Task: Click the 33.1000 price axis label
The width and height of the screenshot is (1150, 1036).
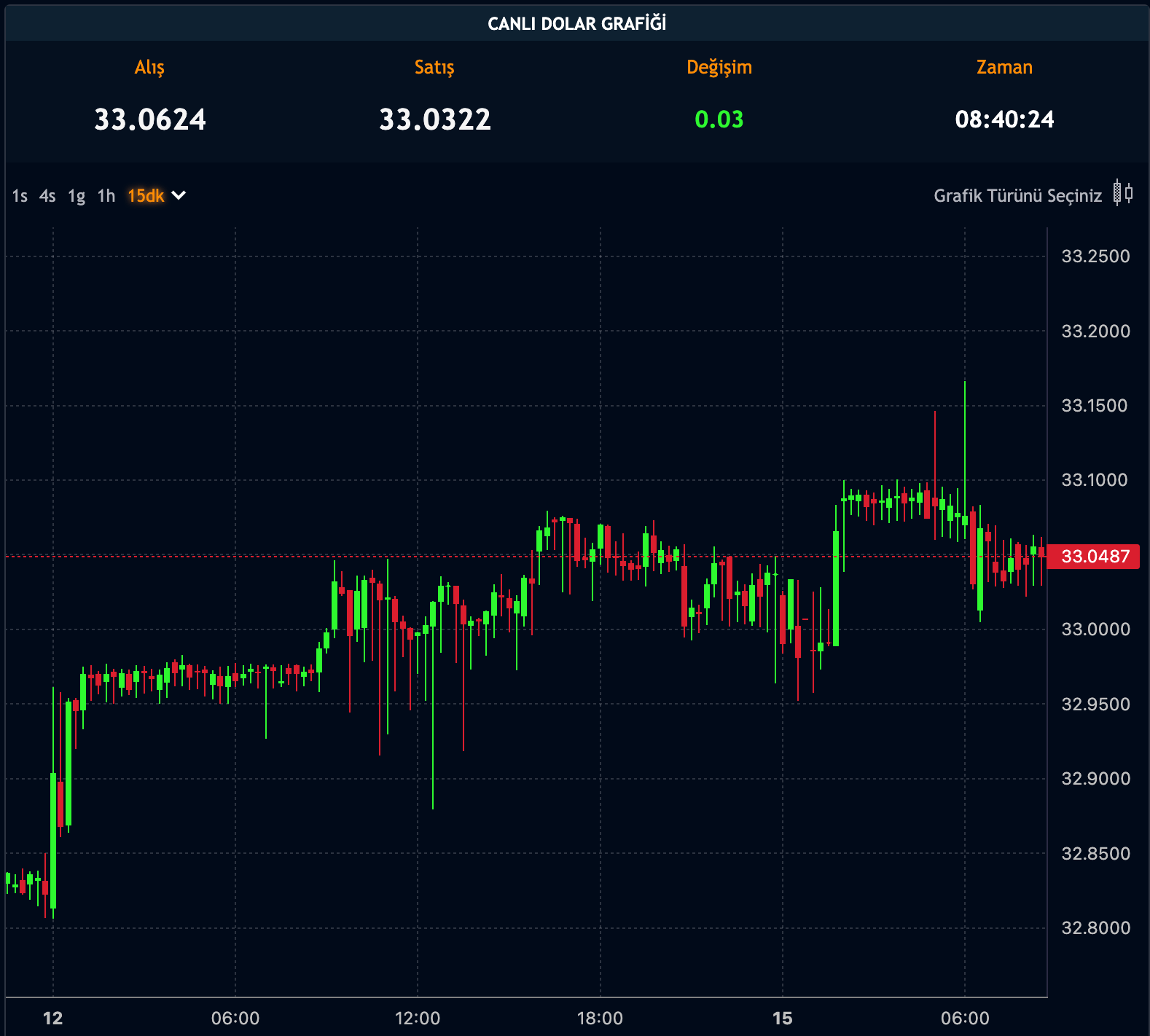Action: coord(1094,480)
